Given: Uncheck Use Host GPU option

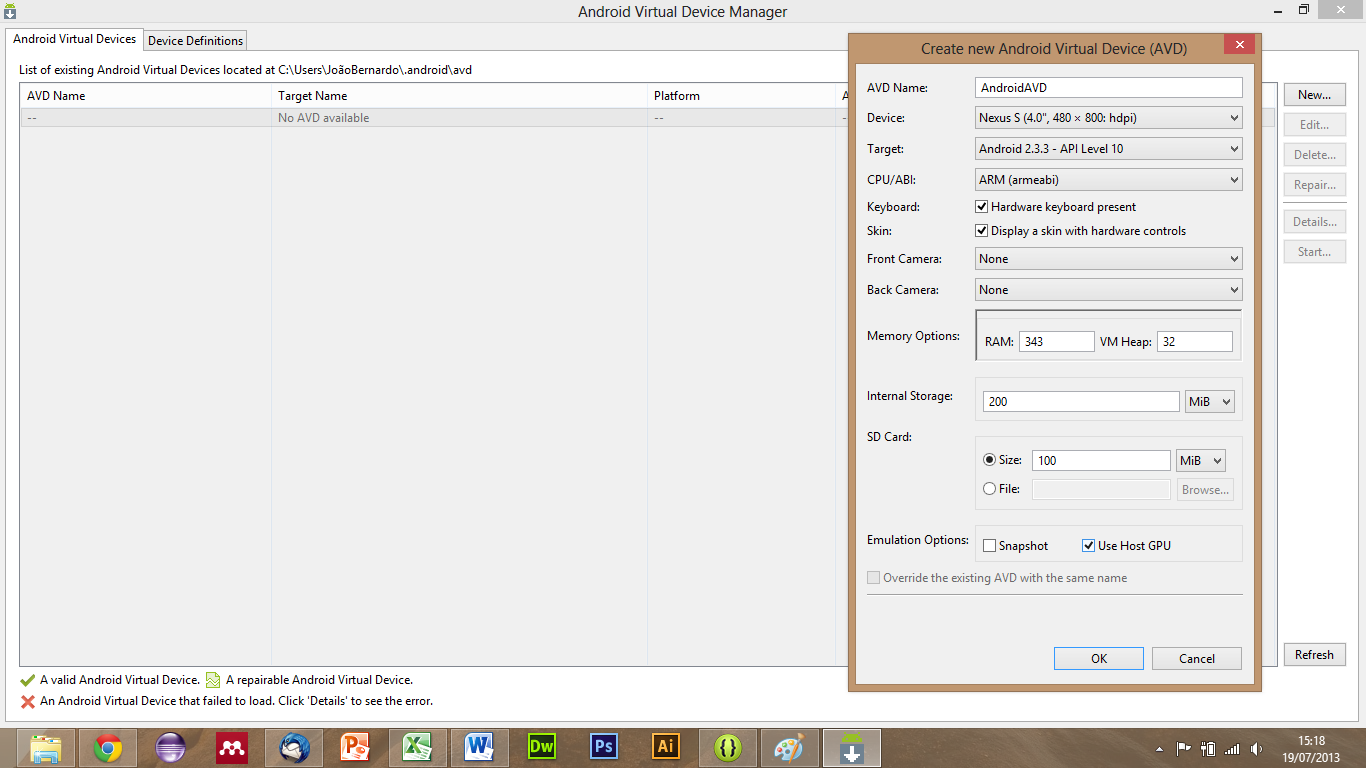Looking at the screenshot, I should point(1089,546).
